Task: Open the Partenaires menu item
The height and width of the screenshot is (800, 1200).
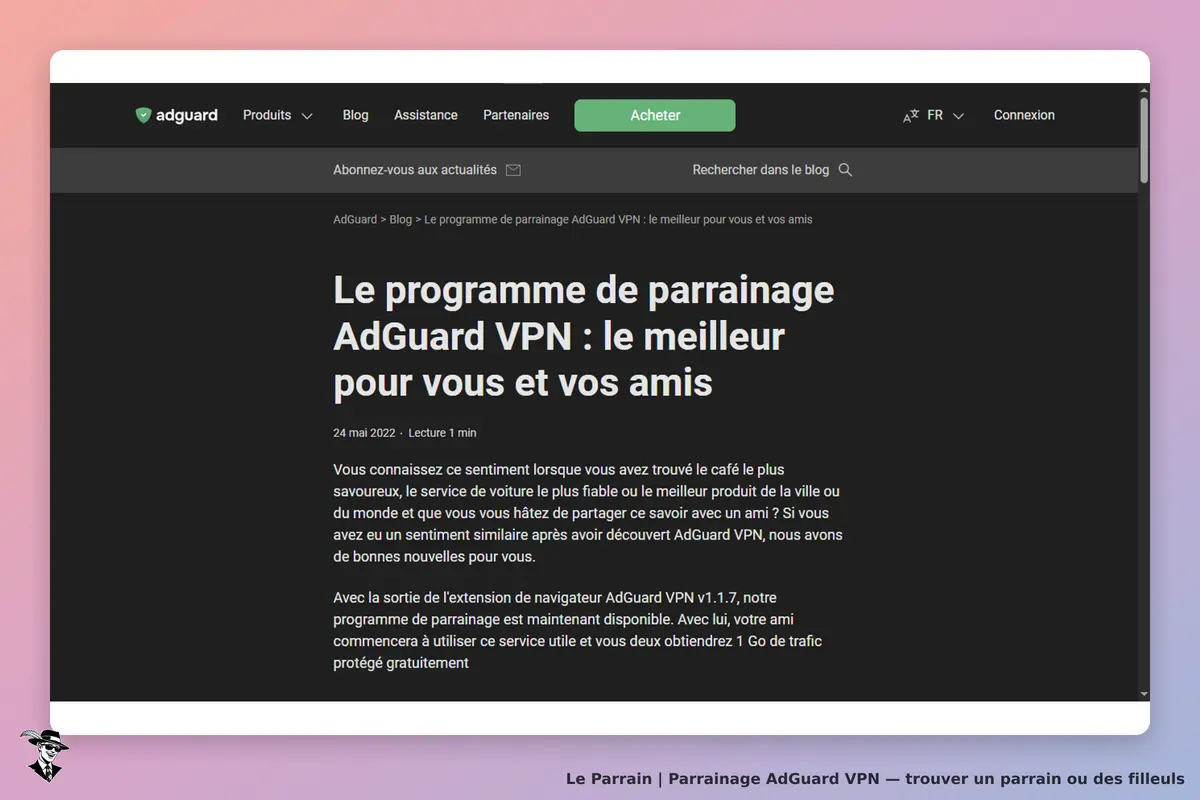Action: [516, 115]
